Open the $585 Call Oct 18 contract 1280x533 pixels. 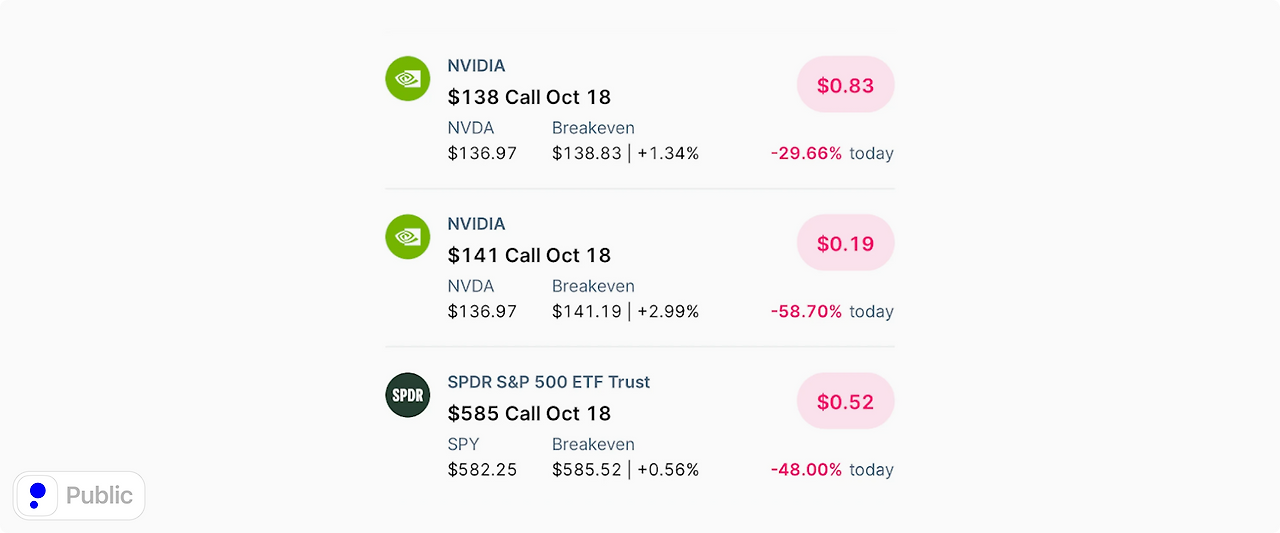pos(529,413)
